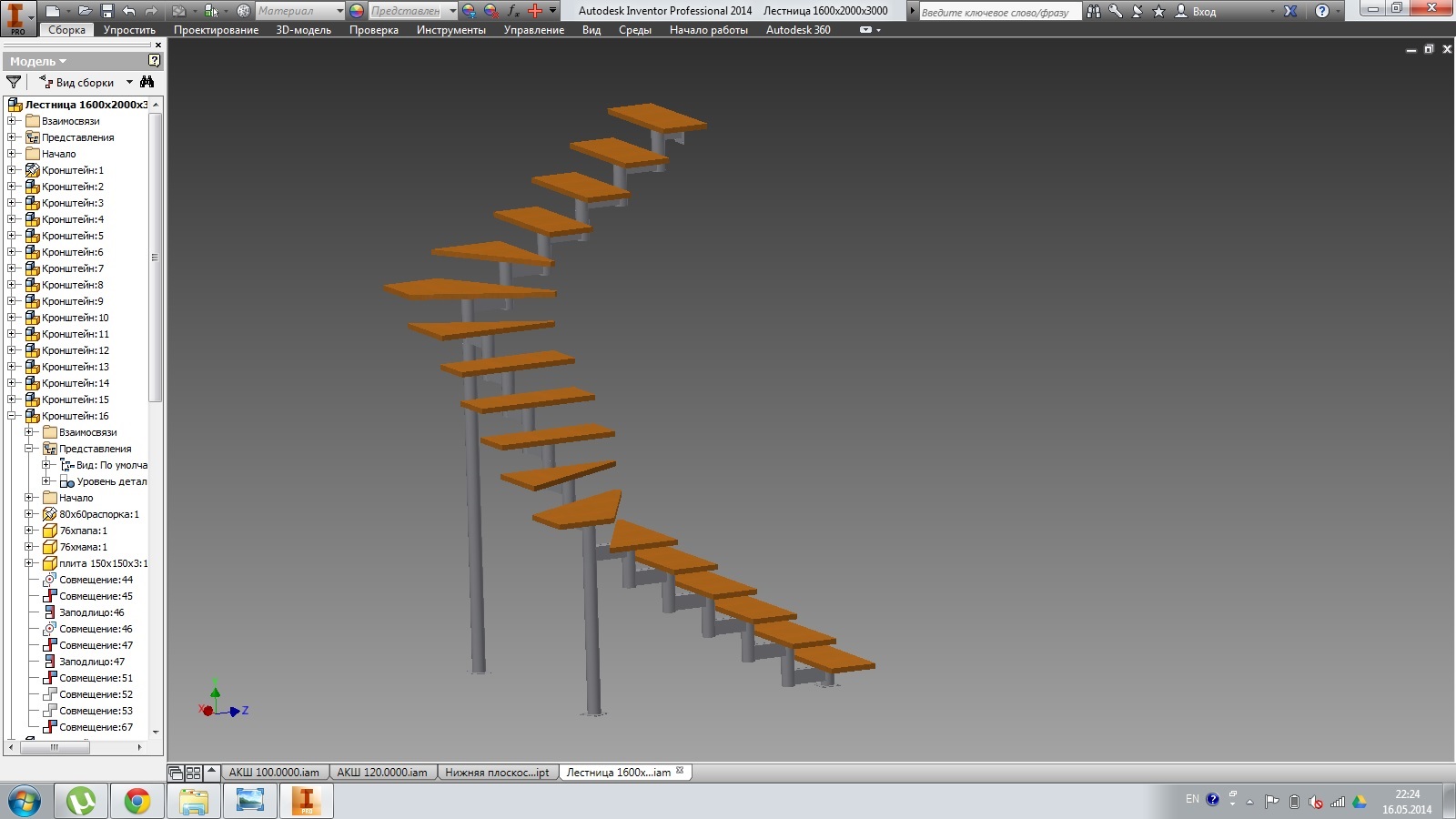
Task: Open Model browser help icon
Action: click(x=155, y=60)
